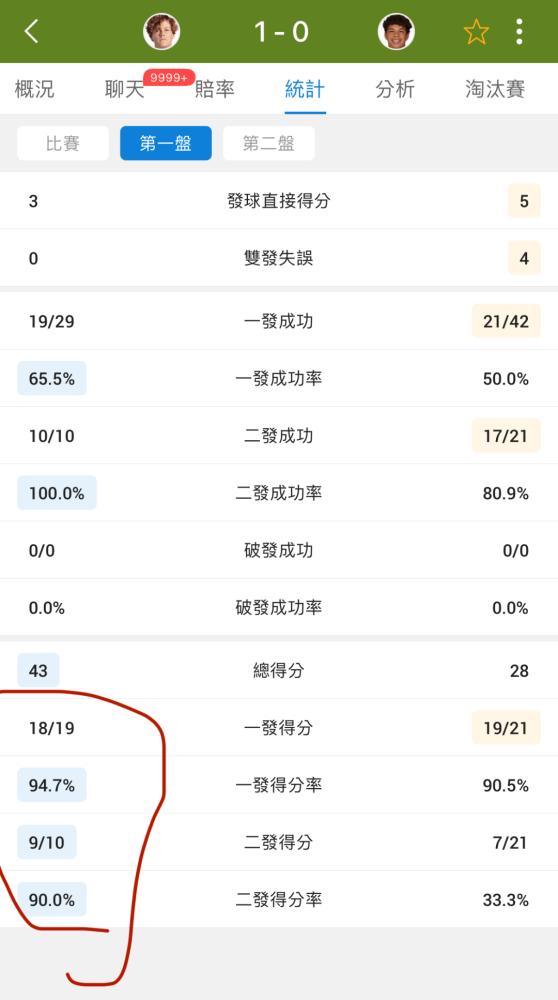Go to the 分析 tab
The width and height of the screenshot is (558, 1000).
click(395, 89)
